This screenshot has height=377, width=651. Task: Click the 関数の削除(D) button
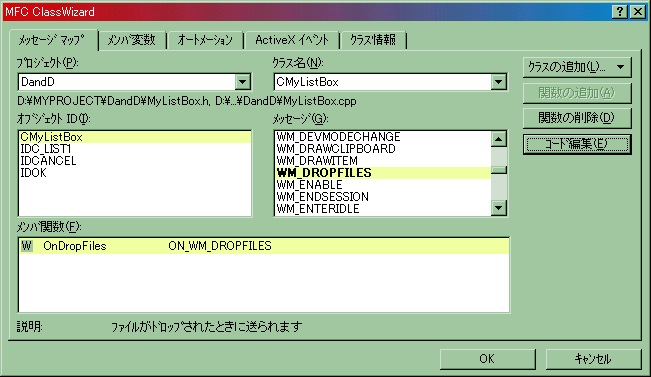[x=577, y=118]
